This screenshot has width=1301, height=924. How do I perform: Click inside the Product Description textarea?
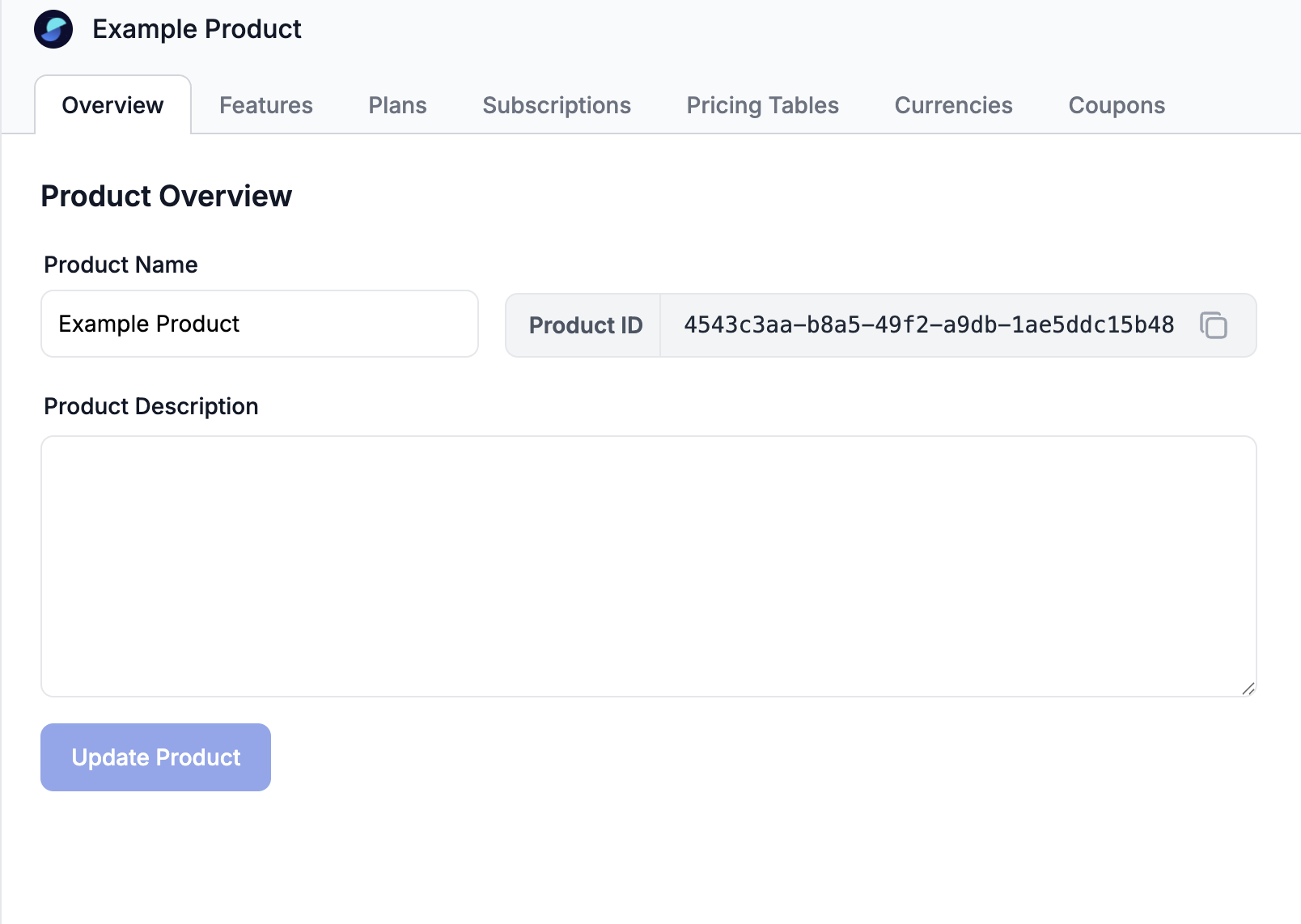[x=647, y=566]
